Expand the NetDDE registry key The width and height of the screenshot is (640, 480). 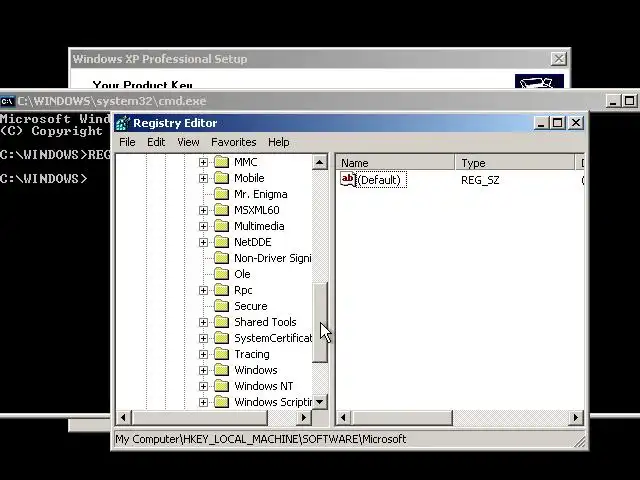click(x=203, y=242)
